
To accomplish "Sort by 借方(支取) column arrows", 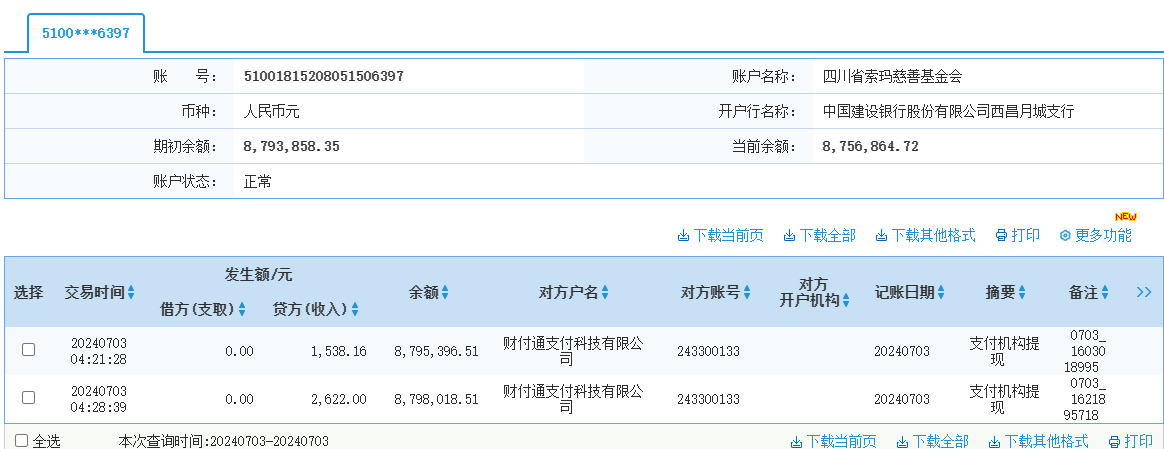I will click(x=242, y=309).
